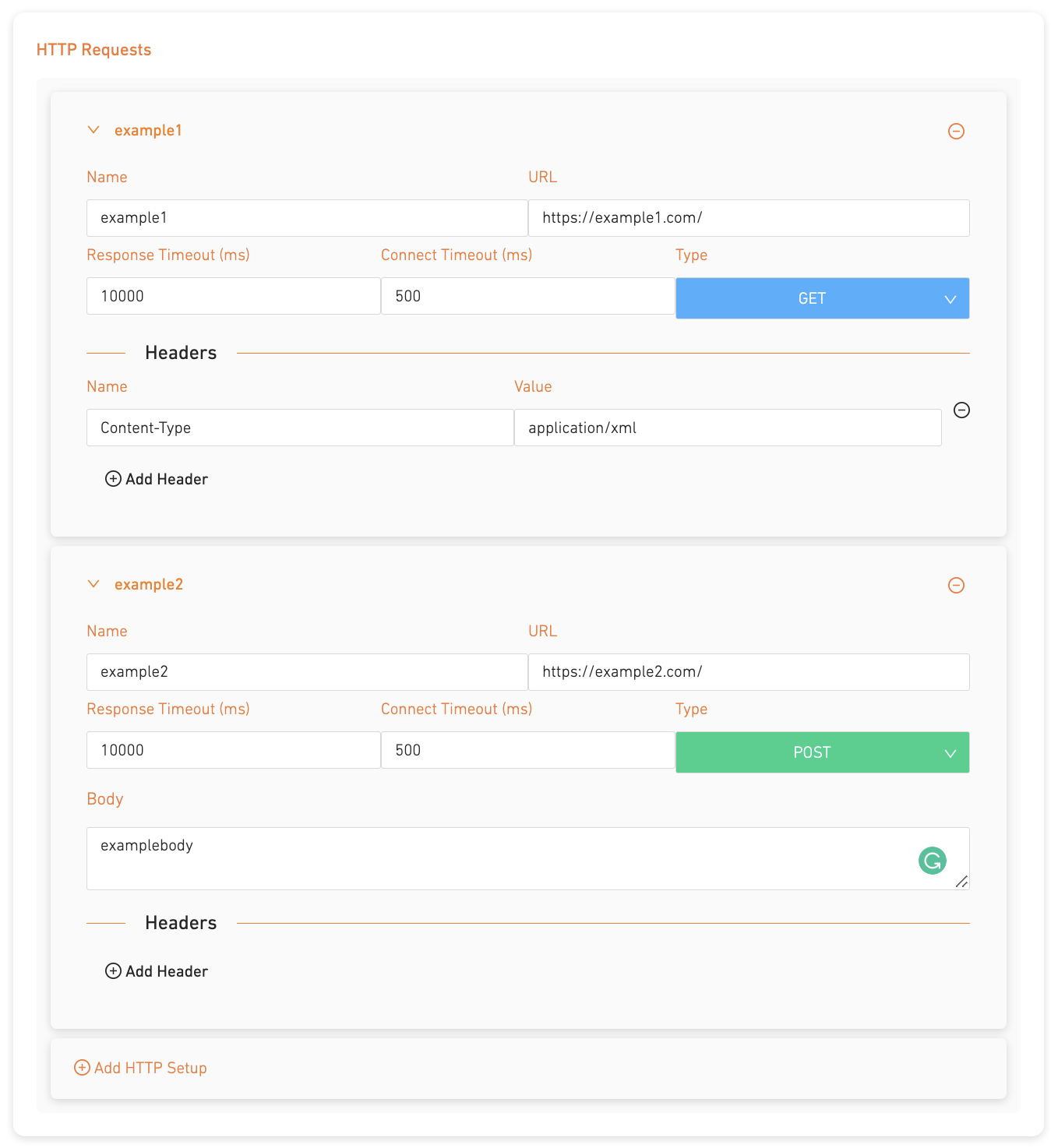Click Add HTTP Setup link
The width and height of the screenshot is (1058, 1148).
pos(141,1068)
